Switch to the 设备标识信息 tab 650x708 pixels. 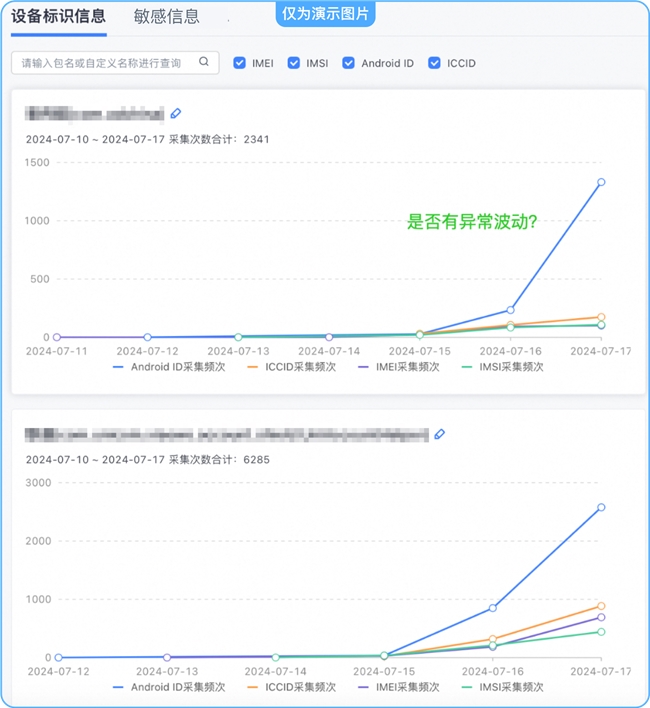pyautogui.click(x=59, y=16)
